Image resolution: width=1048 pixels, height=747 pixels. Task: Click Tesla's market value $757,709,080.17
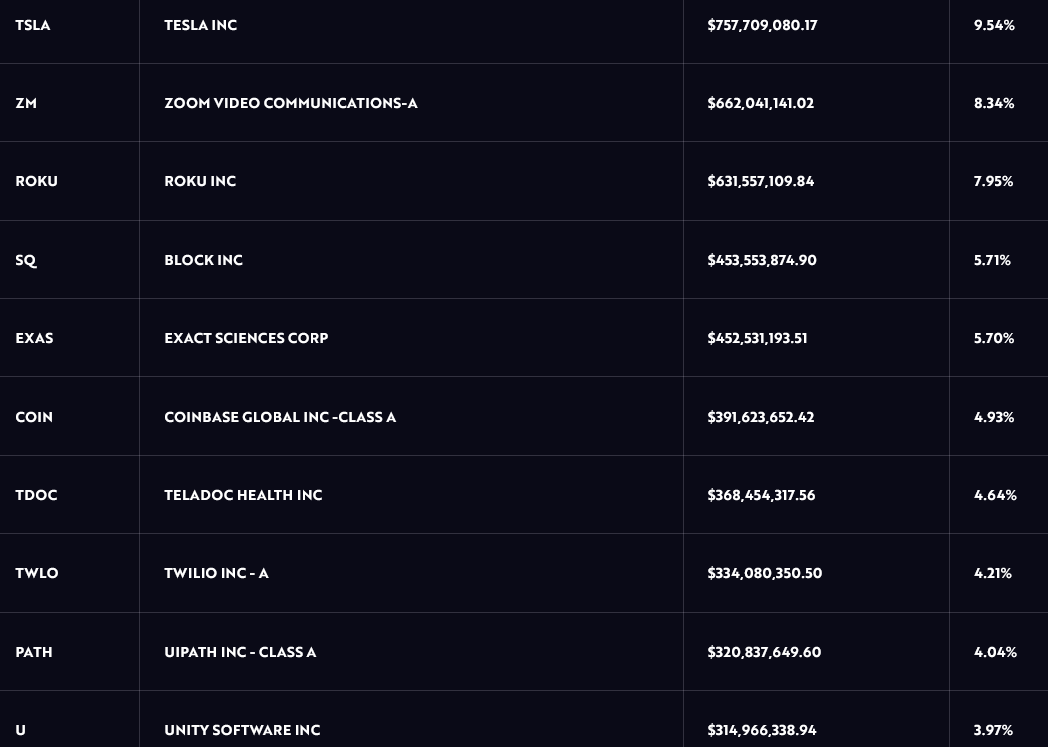pyautogui.click(x=762, y=25)
